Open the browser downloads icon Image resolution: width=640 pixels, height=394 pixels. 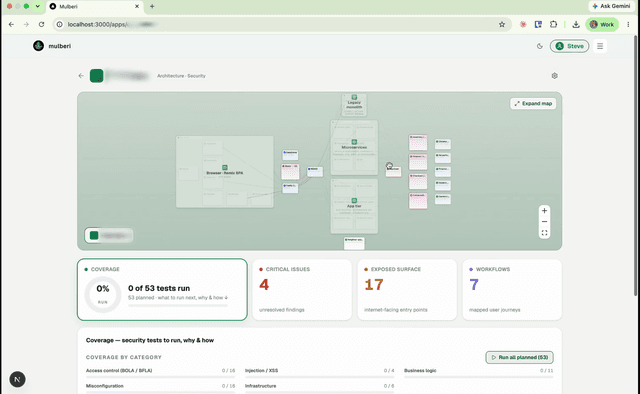[x=576, y=24]
